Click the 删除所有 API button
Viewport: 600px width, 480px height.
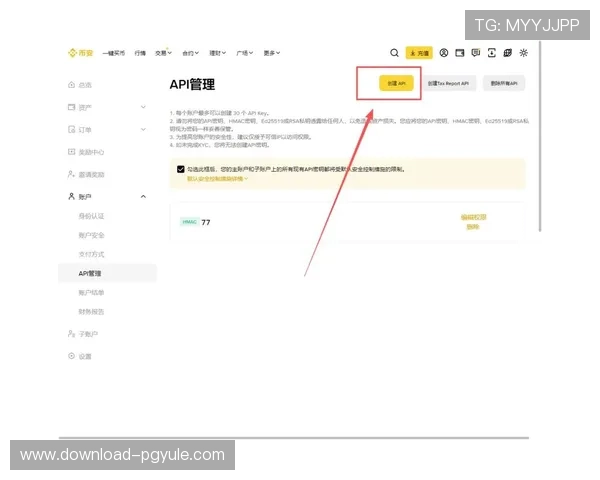click(x=504, y=83)
